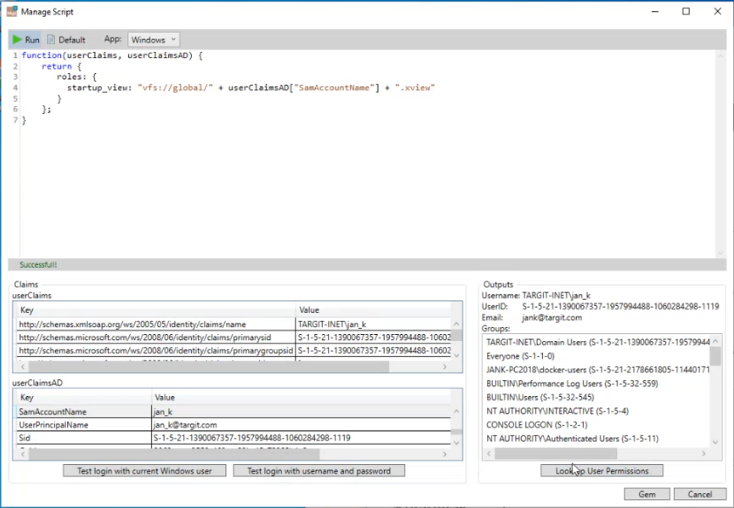Cancel the Manage Script dialog
The image size is (734, 508).
click(699, 494)
